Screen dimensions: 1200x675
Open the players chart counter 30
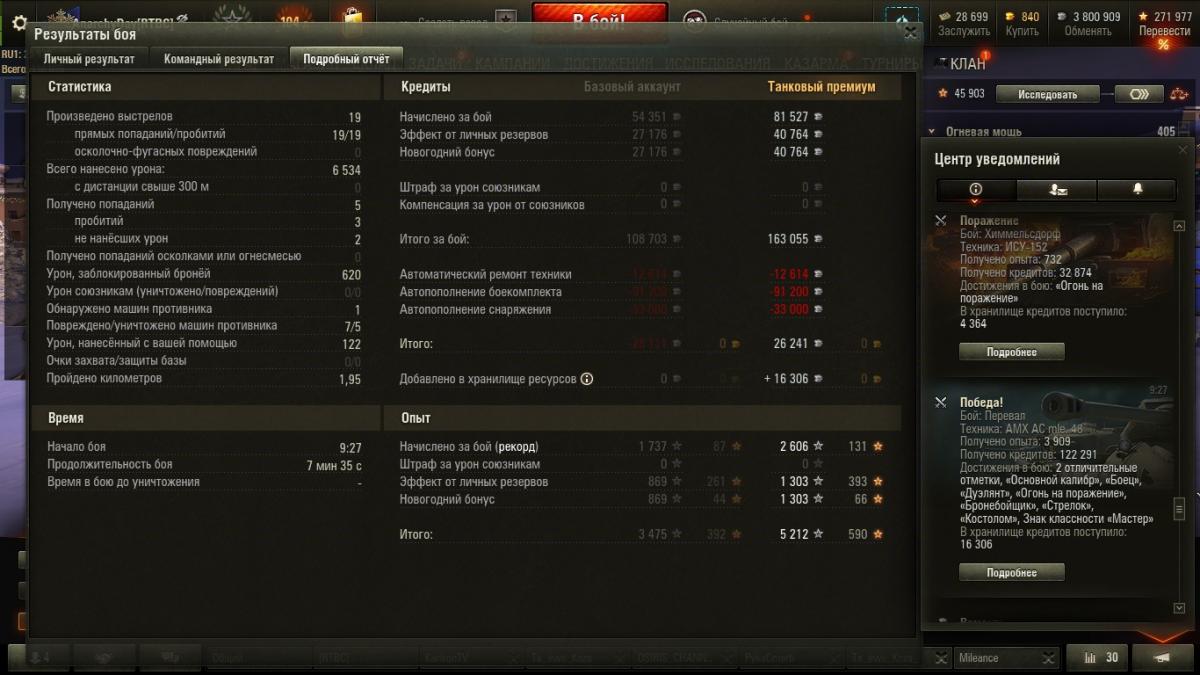pyautogui.click(x=1099, y=657)
